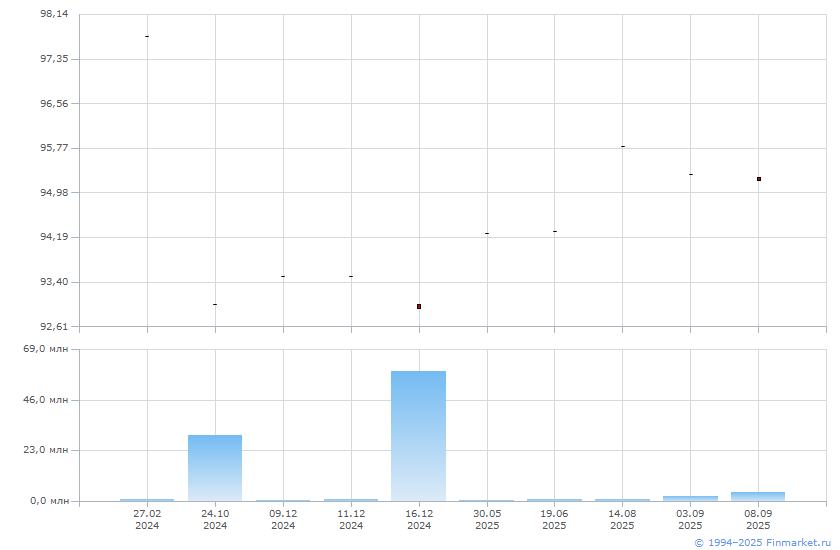Click the 23,0 млн volume axis label

(x=46, y=450)
